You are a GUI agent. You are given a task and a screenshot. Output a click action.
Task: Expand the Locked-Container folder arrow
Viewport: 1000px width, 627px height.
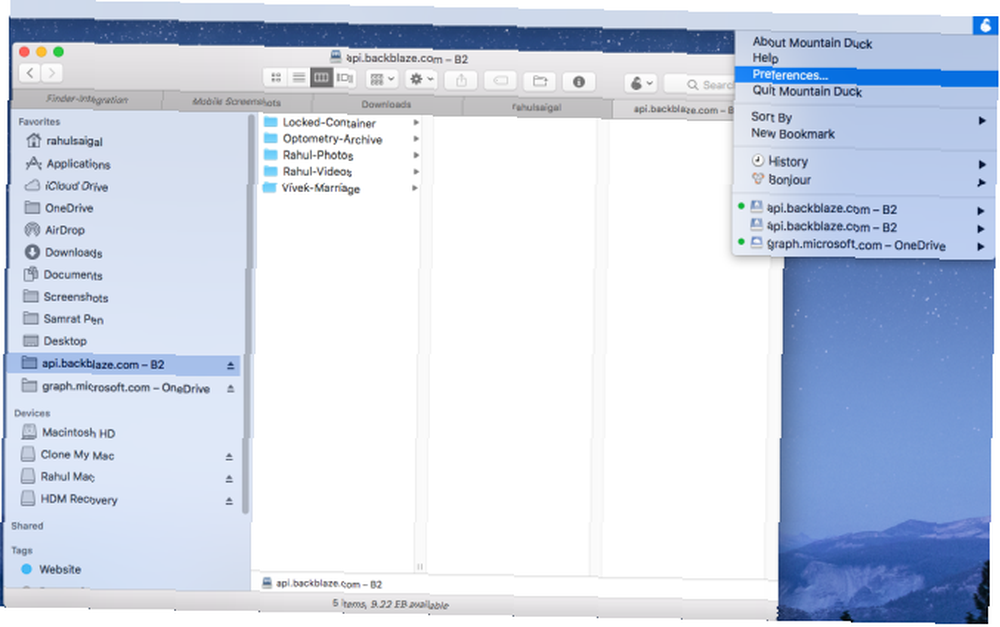pyautogui.click(x=416, y=122)
